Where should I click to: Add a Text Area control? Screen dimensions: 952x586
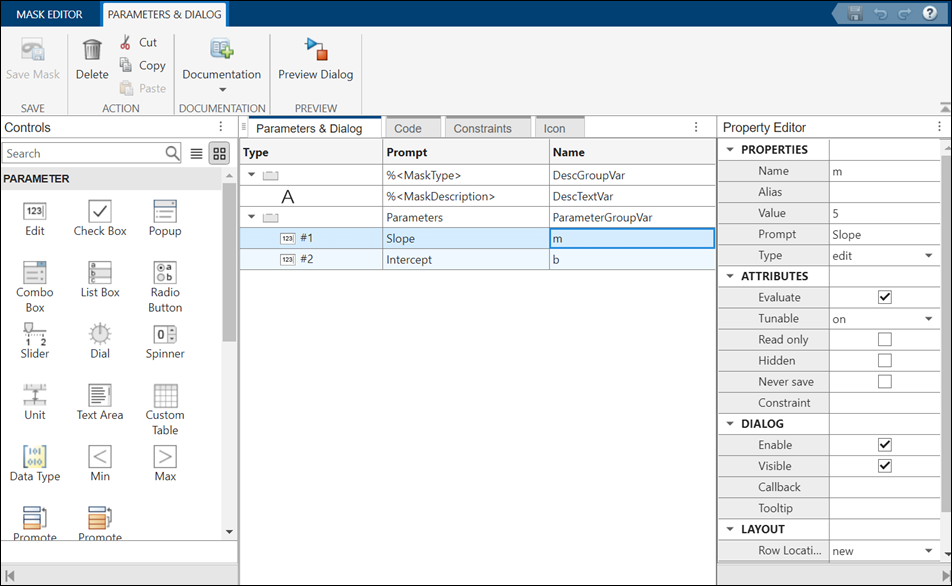click(x=100, y=403)
